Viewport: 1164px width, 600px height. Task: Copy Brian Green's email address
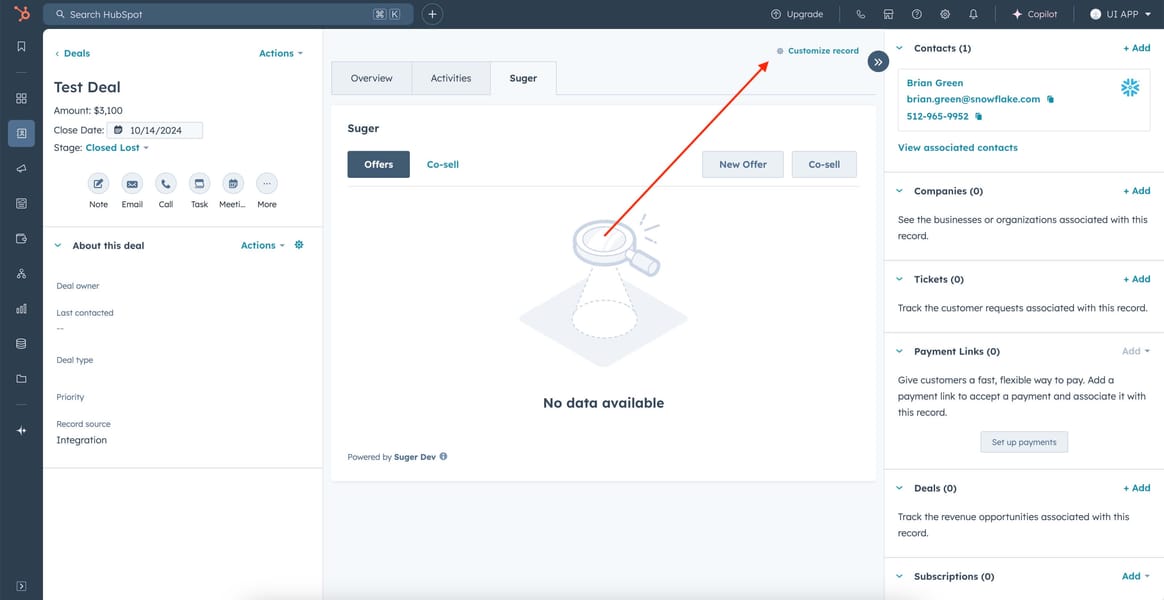click(1050, 99)
